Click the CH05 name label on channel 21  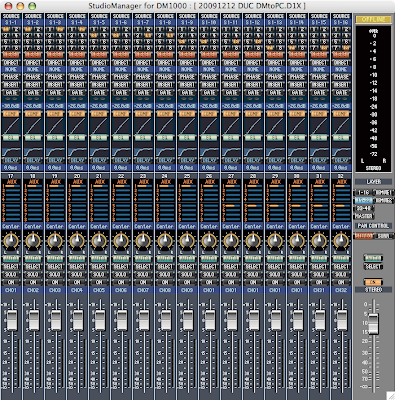point(99,290)
